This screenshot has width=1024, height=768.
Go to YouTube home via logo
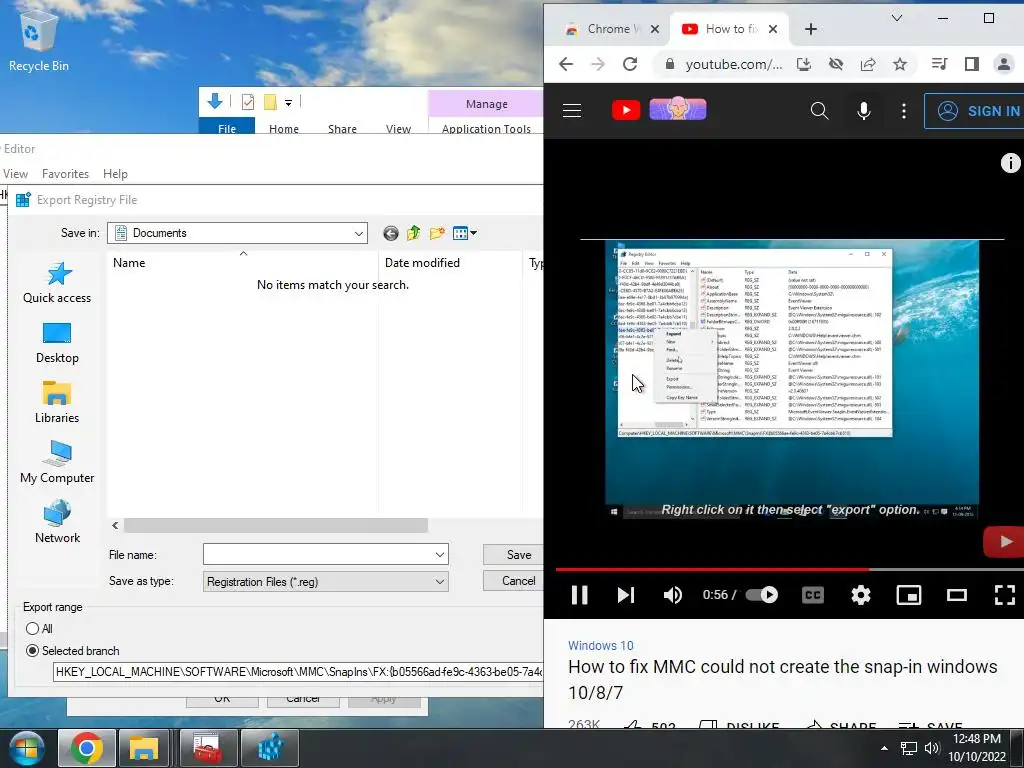[x=658, y=110]
